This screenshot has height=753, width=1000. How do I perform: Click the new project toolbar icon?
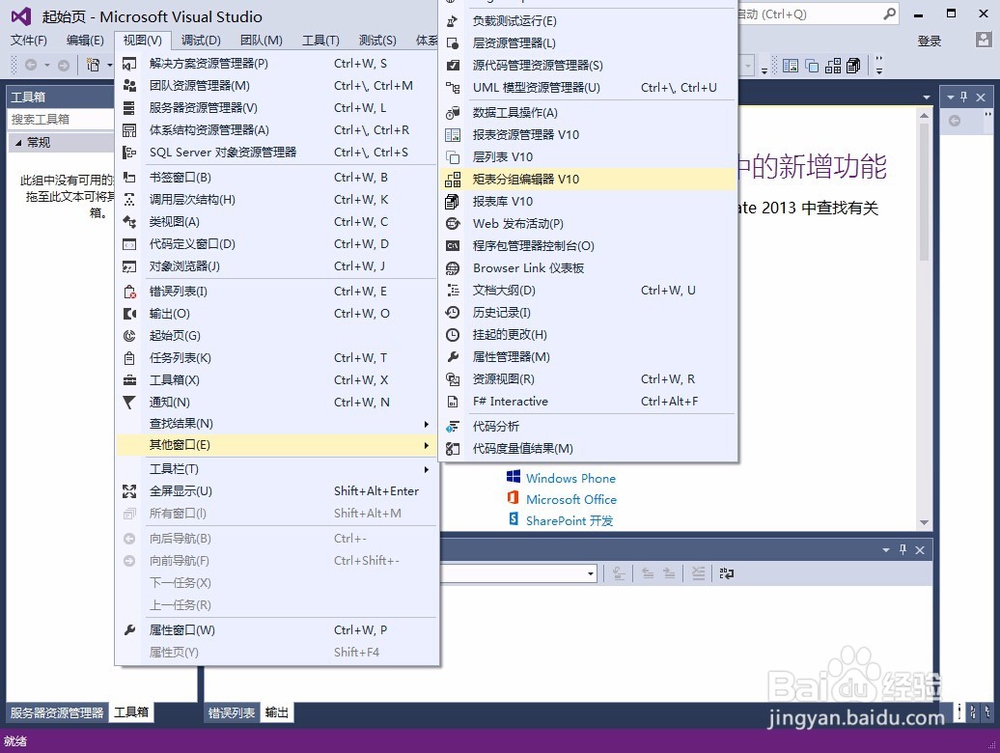coord(93,65)
